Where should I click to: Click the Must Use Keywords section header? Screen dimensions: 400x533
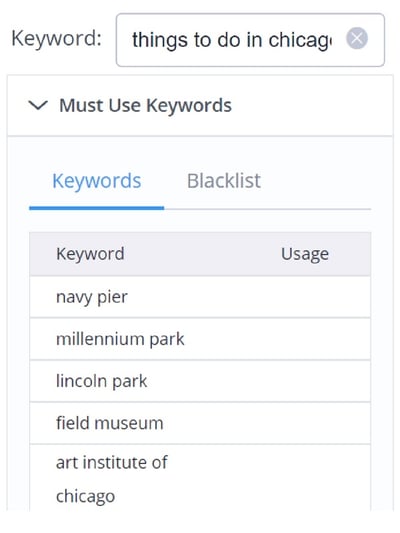pyautogui.click(x=200, y=105)
